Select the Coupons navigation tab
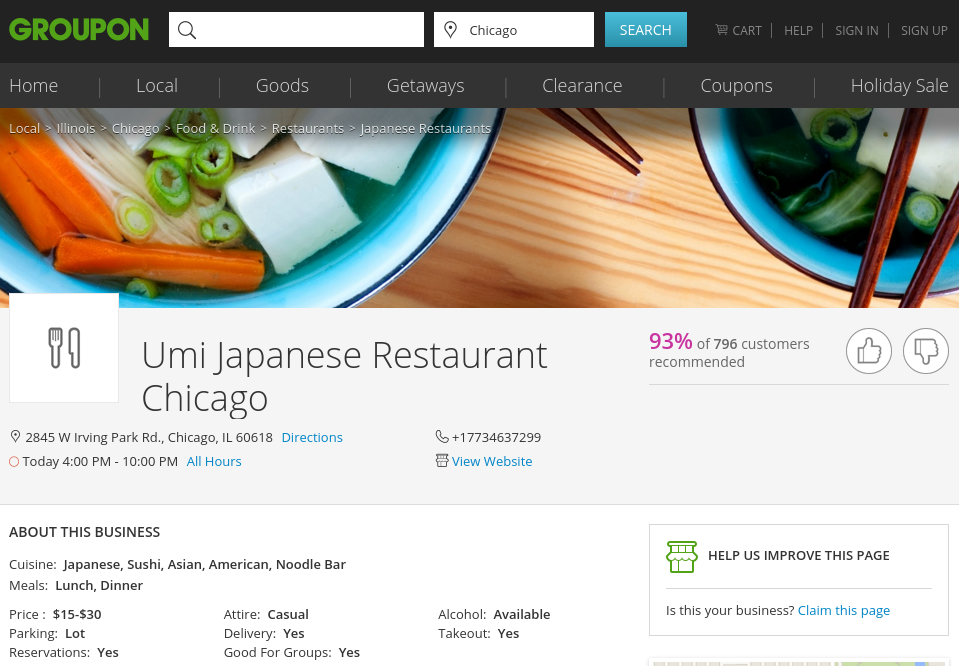Viewport: 959px width, 666px height. point(736,86)
